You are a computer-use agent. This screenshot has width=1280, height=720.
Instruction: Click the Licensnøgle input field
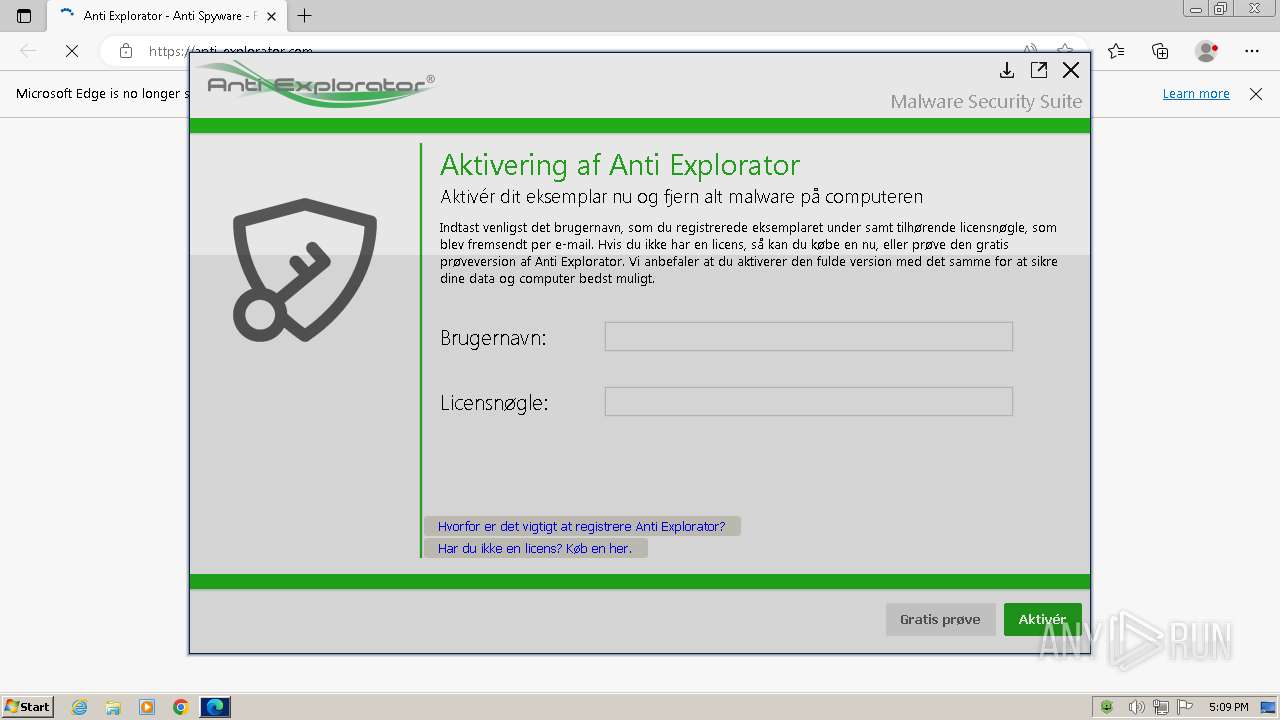tap(809, 401)
